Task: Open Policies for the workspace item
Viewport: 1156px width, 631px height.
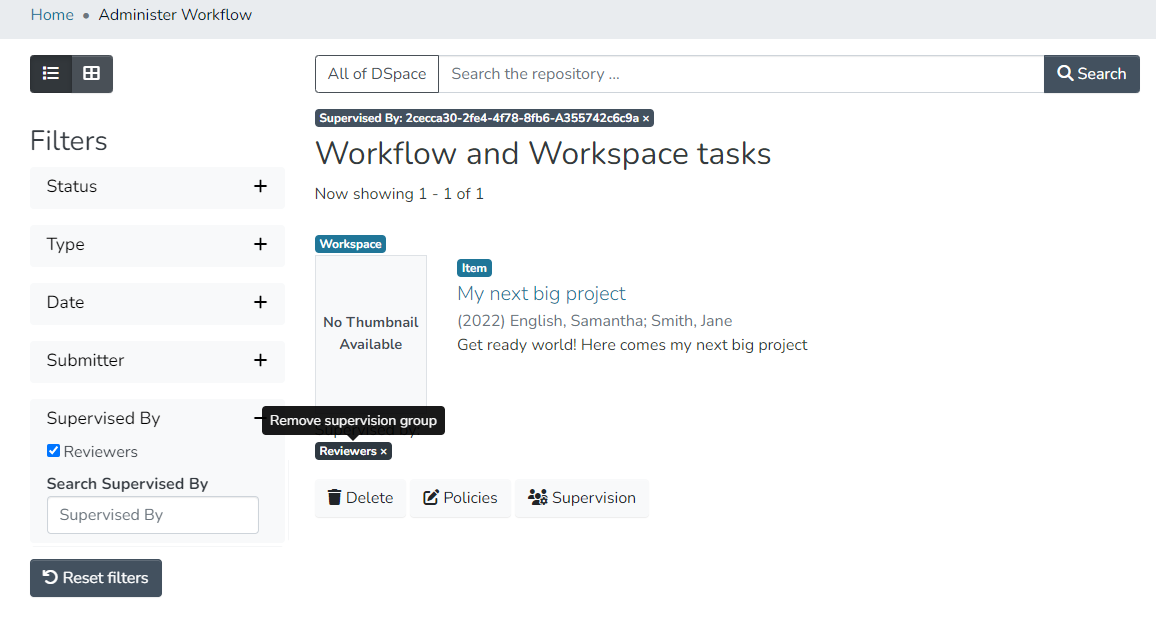Action: pyautogui.click(x=460, y=498)
